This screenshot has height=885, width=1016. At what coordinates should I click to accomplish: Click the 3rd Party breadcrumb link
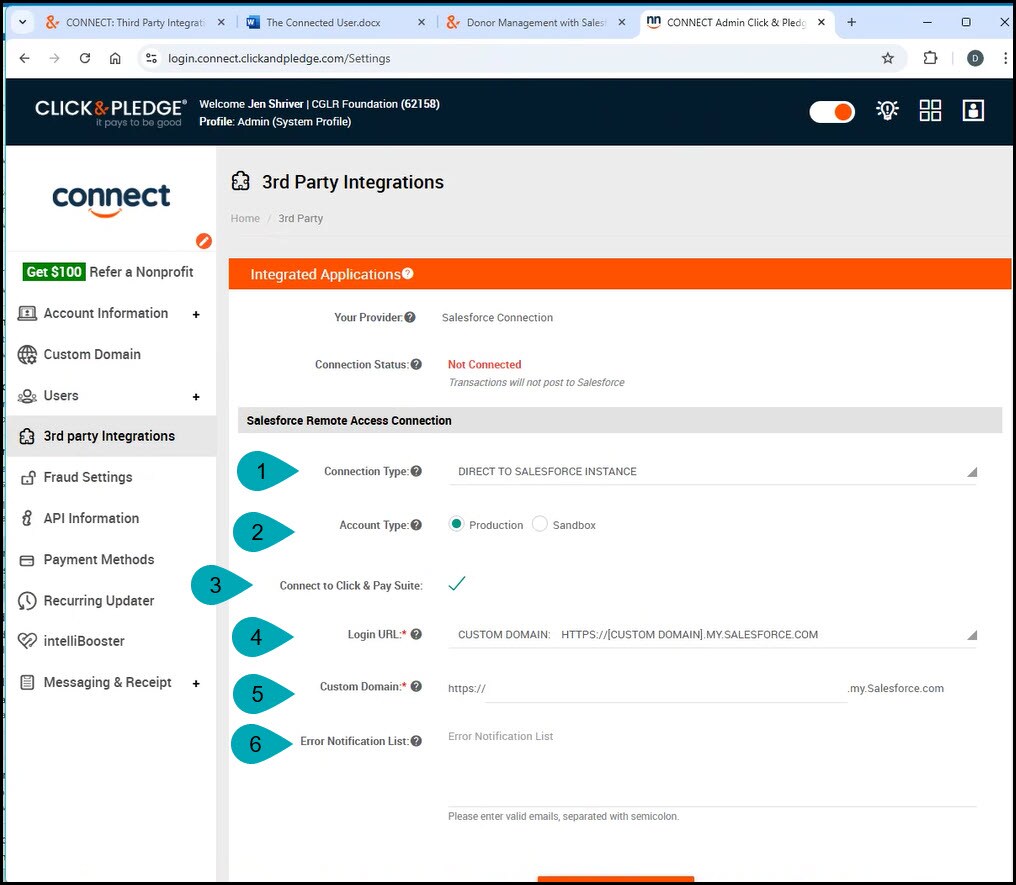301,218
